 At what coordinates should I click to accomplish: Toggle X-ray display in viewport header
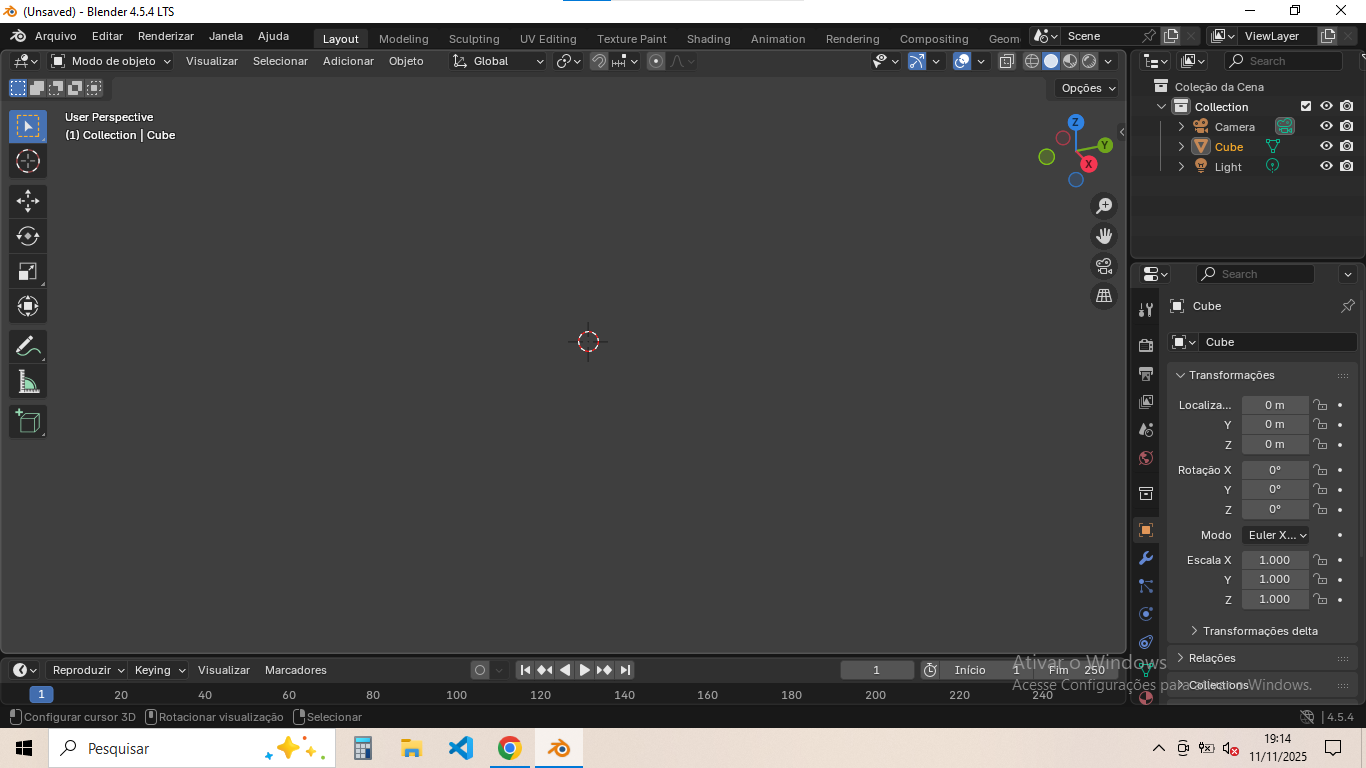[1007, 61]
